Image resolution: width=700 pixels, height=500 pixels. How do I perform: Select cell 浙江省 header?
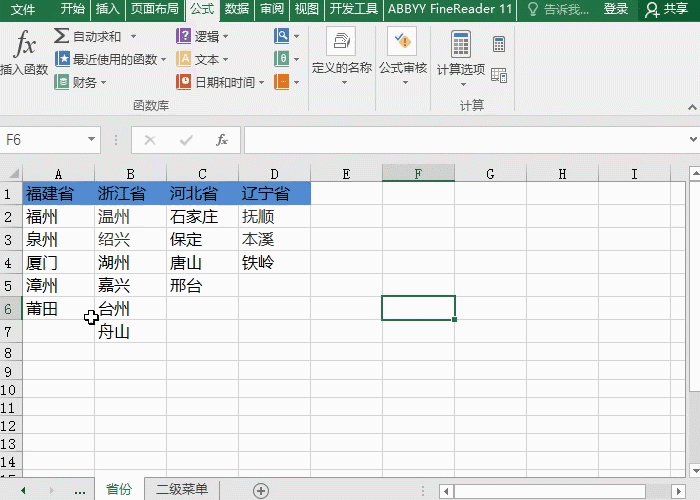[x=130, y=194]
